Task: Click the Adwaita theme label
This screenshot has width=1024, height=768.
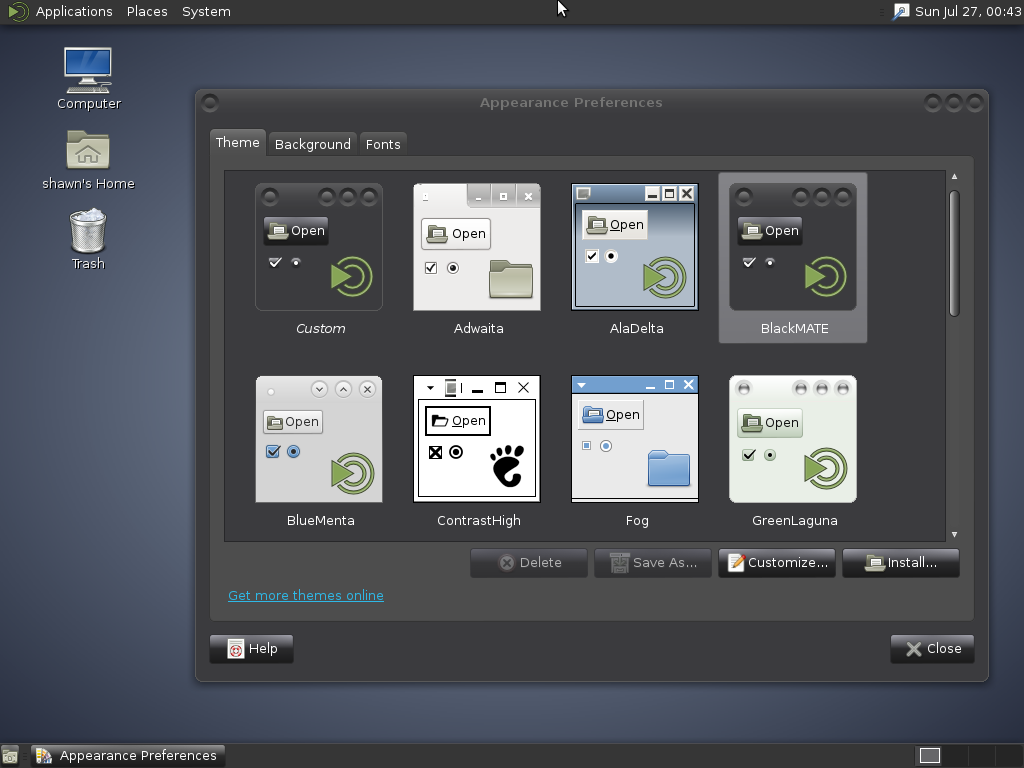Action: pyautogui.click(x=479, y=328)
